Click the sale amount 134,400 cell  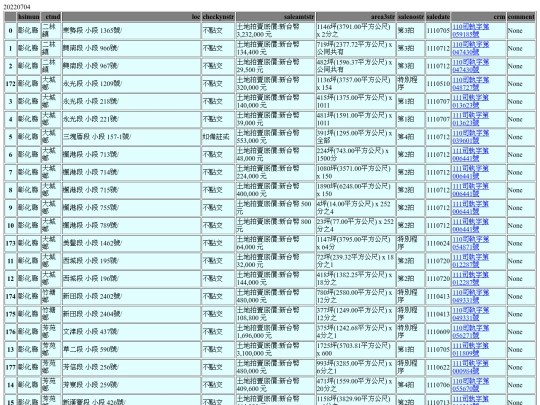pos(275,48)
